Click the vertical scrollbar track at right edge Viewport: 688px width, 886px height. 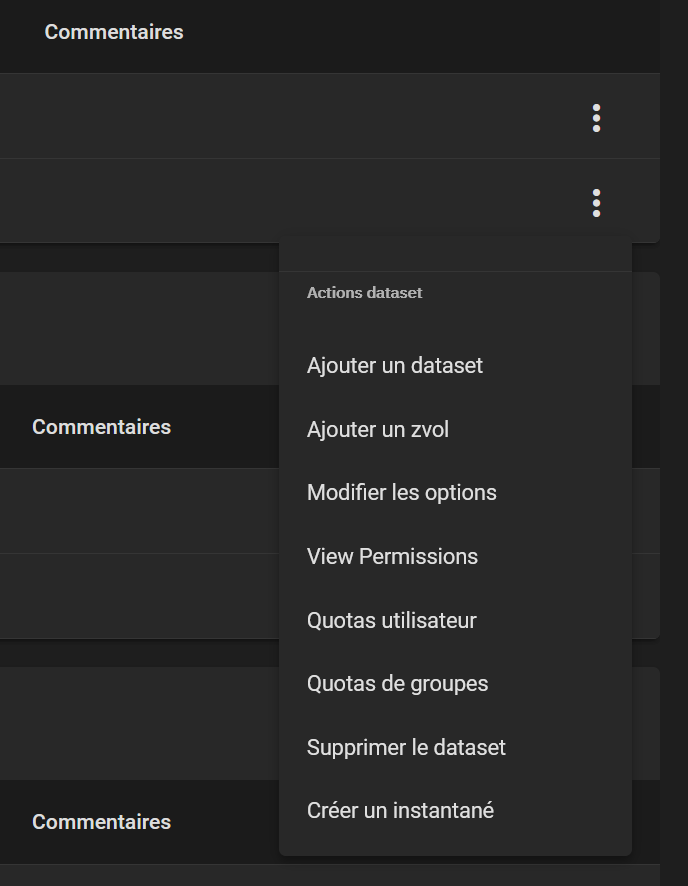point(674,443)
